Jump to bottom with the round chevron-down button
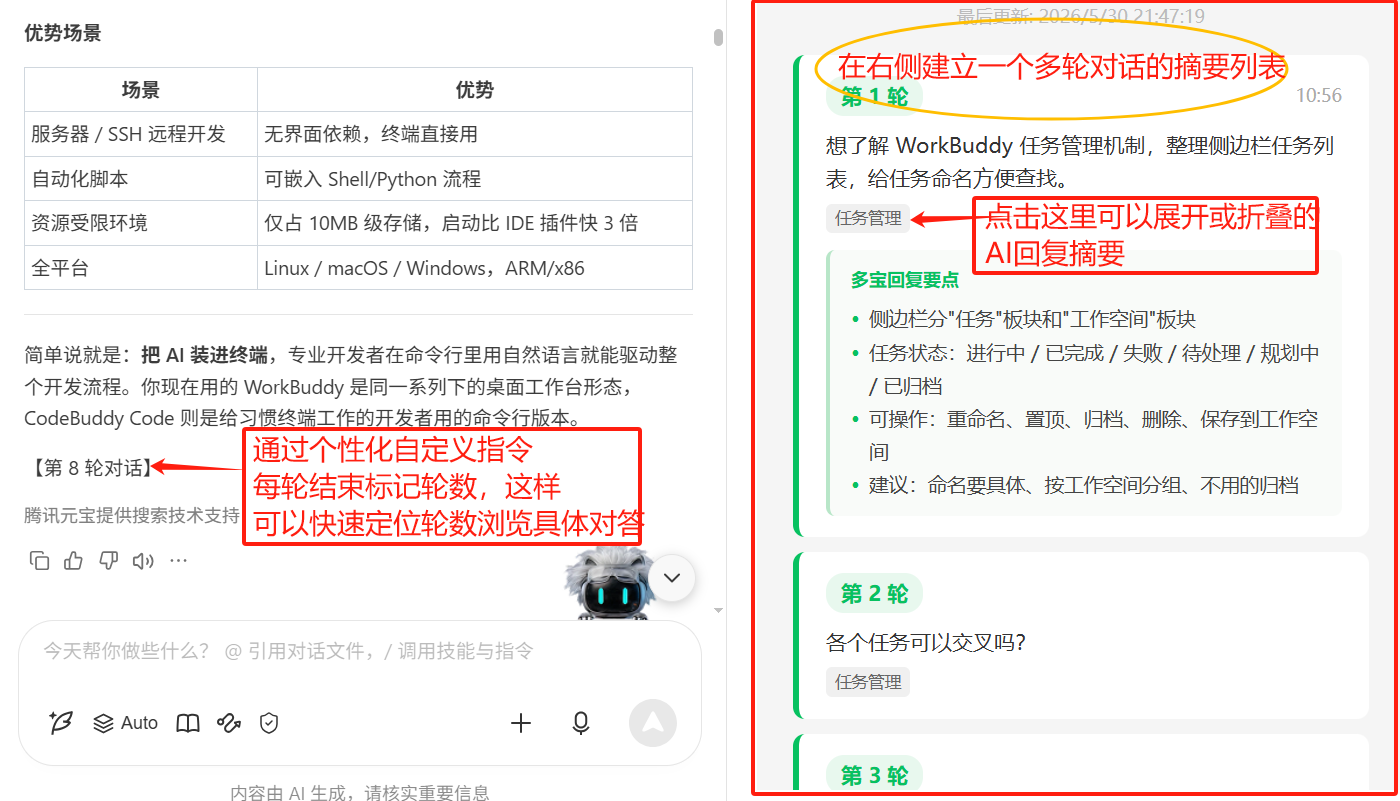This screenshot has height=801, width=1400. point(673,578)
